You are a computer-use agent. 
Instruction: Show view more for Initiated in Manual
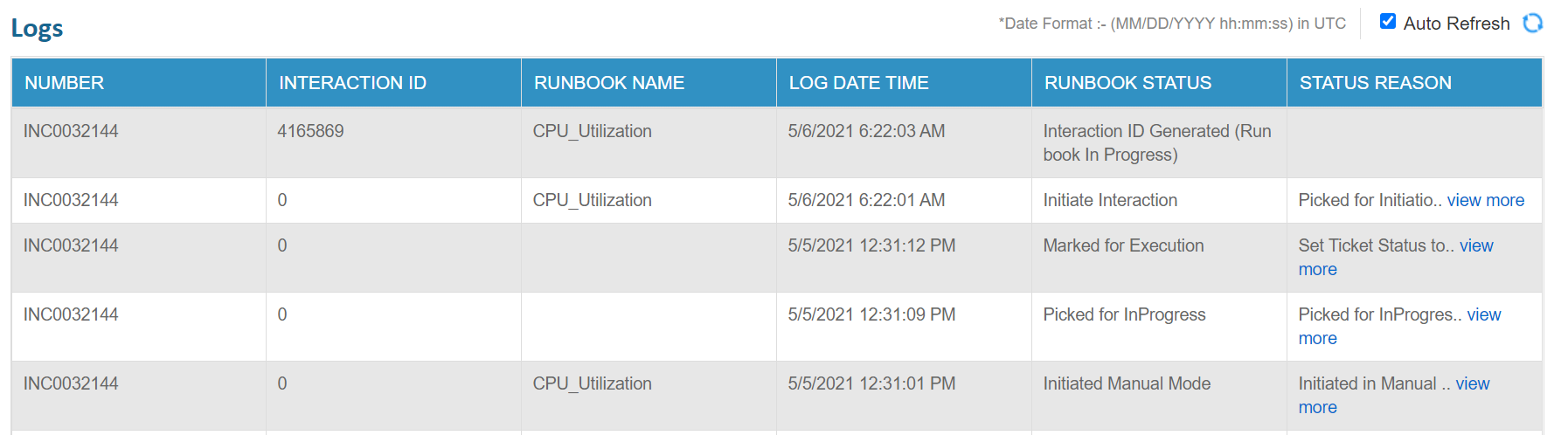tap(1472, 384)
